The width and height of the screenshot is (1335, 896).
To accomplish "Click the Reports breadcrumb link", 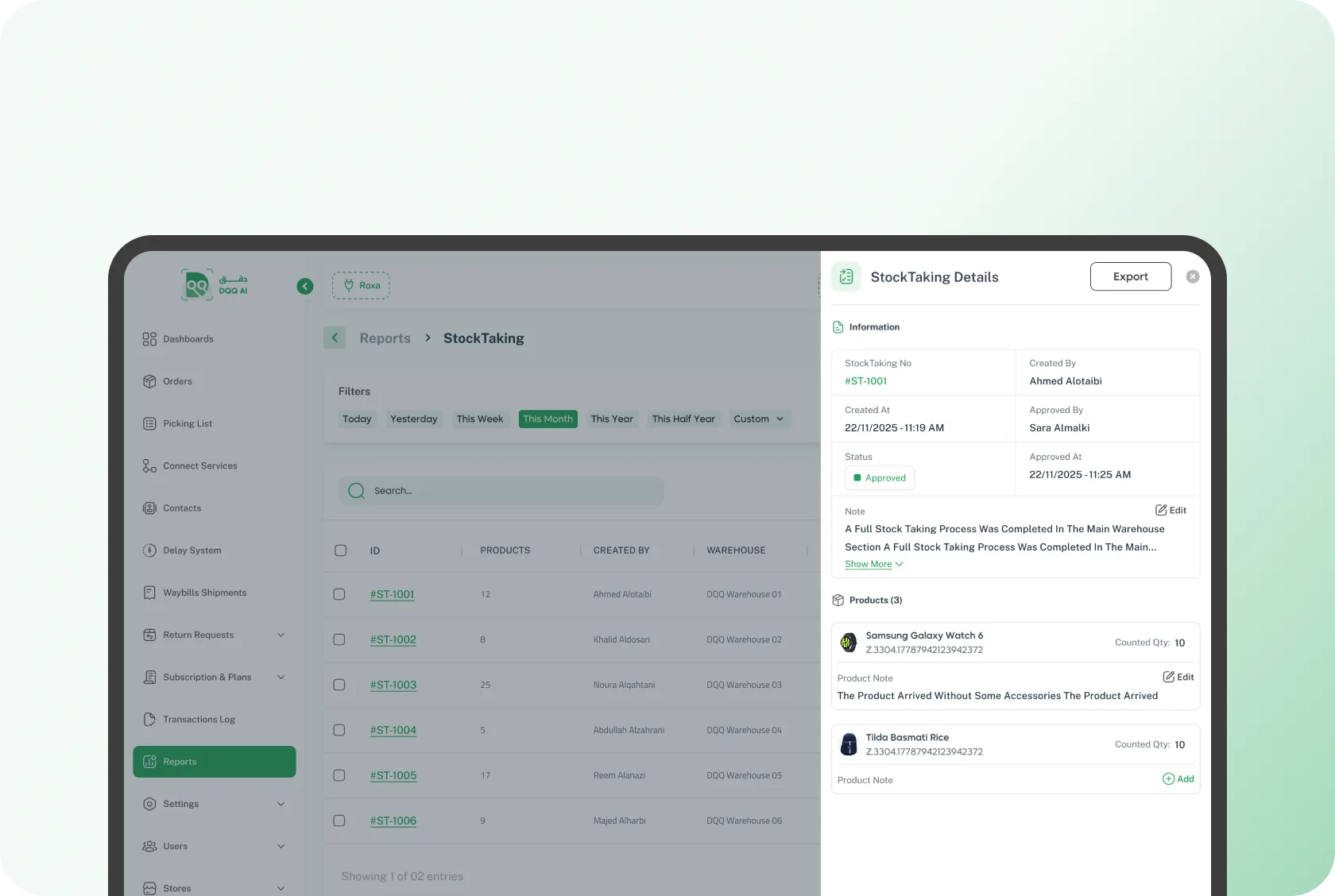I will (x=385, y=338).
